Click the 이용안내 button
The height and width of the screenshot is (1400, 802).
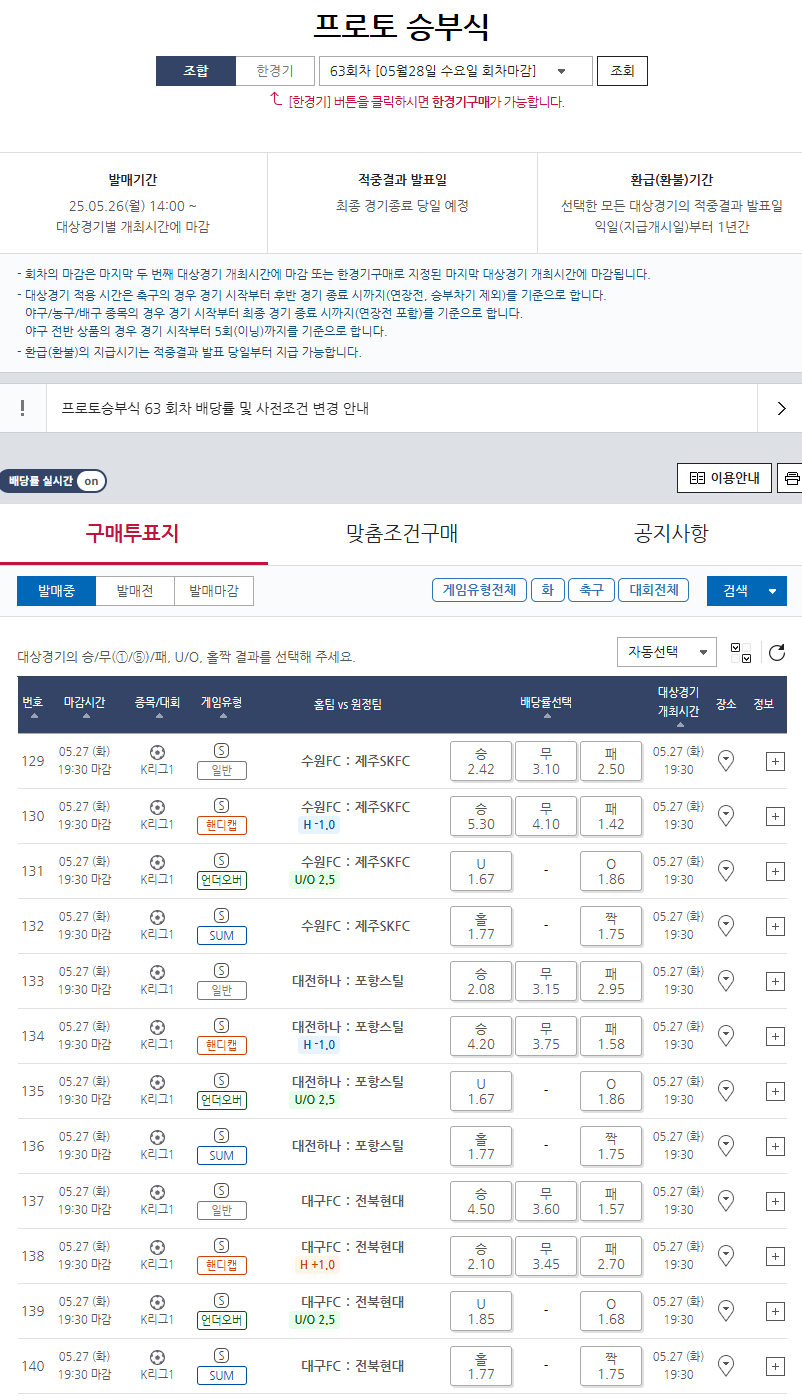click(725, 479)
